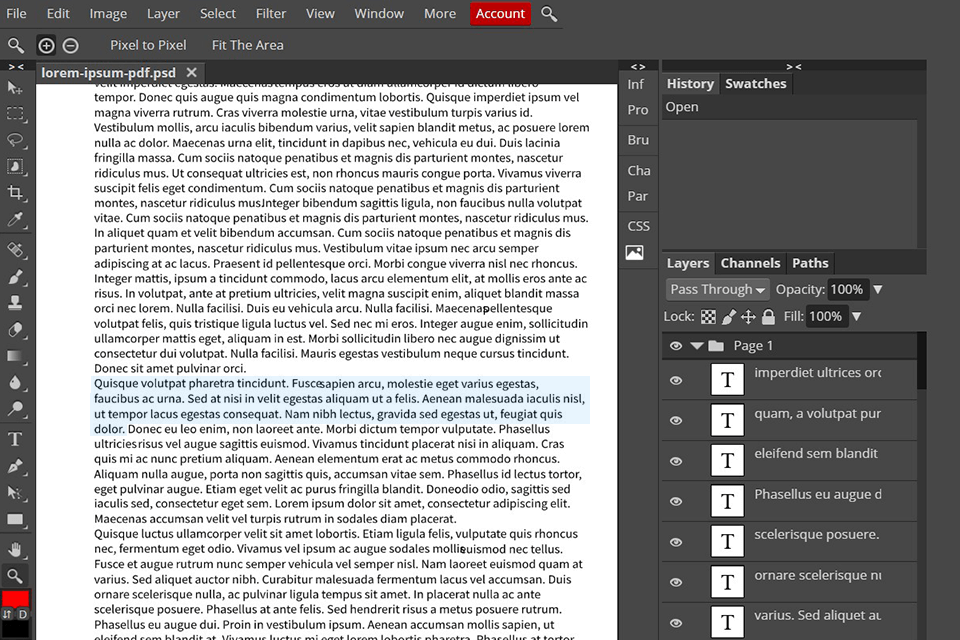
Task: Enable the transparent pixels lock
Action: coord(707,317)
